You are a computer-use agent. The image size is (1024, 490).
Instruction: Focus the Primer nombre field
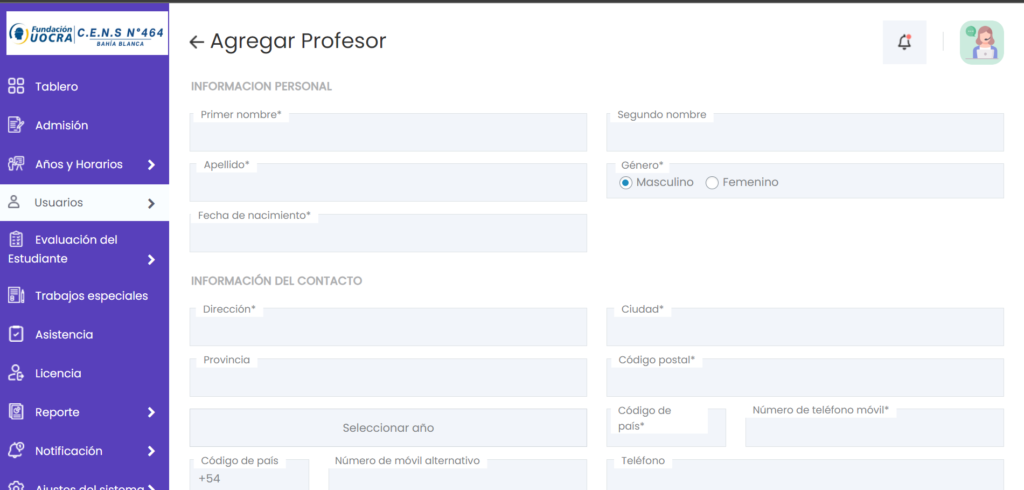pyautogui.click(x=388, y=133)
